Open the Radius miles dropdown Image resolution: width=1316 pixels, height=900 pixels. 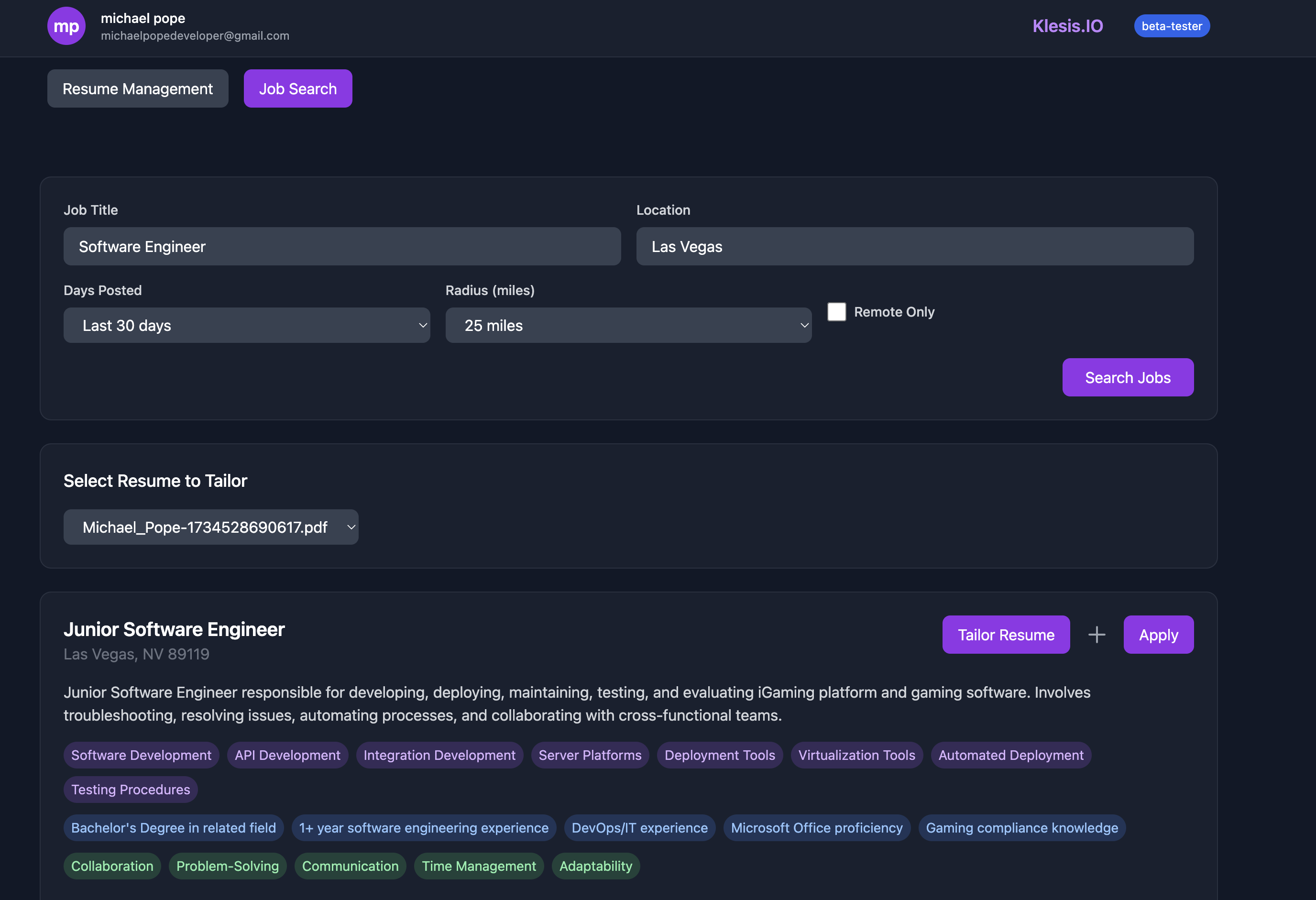click(628, 325)
